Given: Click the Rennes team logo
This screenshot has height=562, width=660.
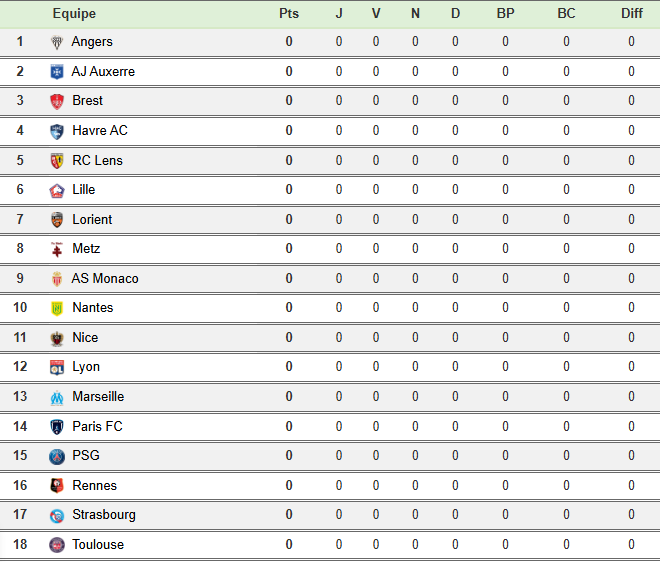Looking at the screenshot, I should 57,486.
